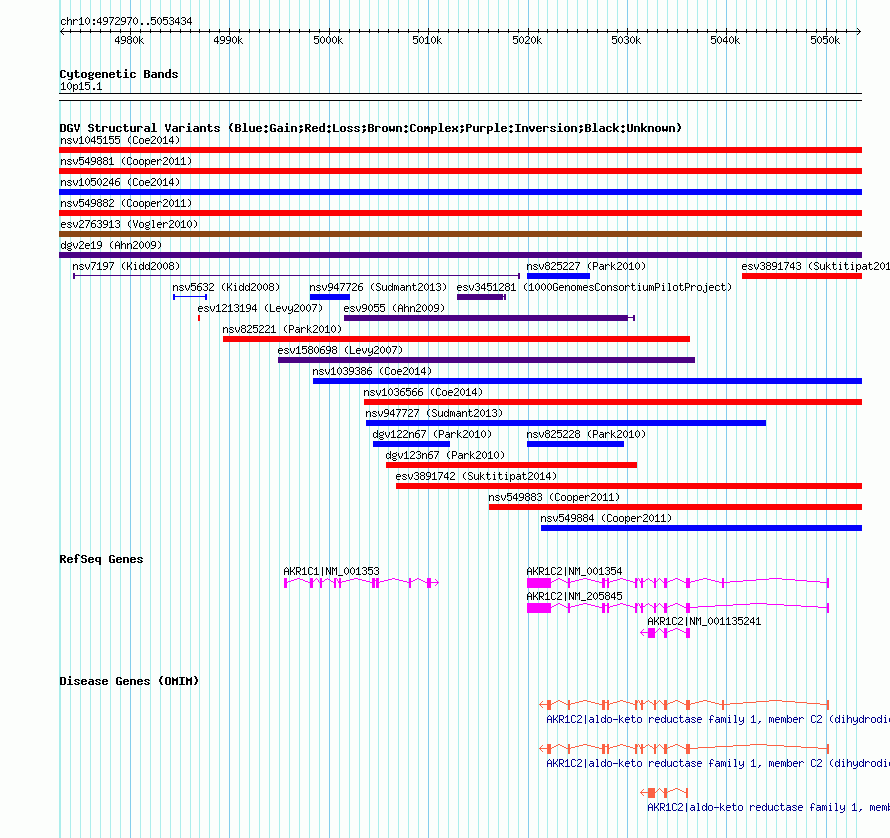
Task: Click the short AKR1C2 NM_001135241 transcript glyph
Action: coord(665,633)
